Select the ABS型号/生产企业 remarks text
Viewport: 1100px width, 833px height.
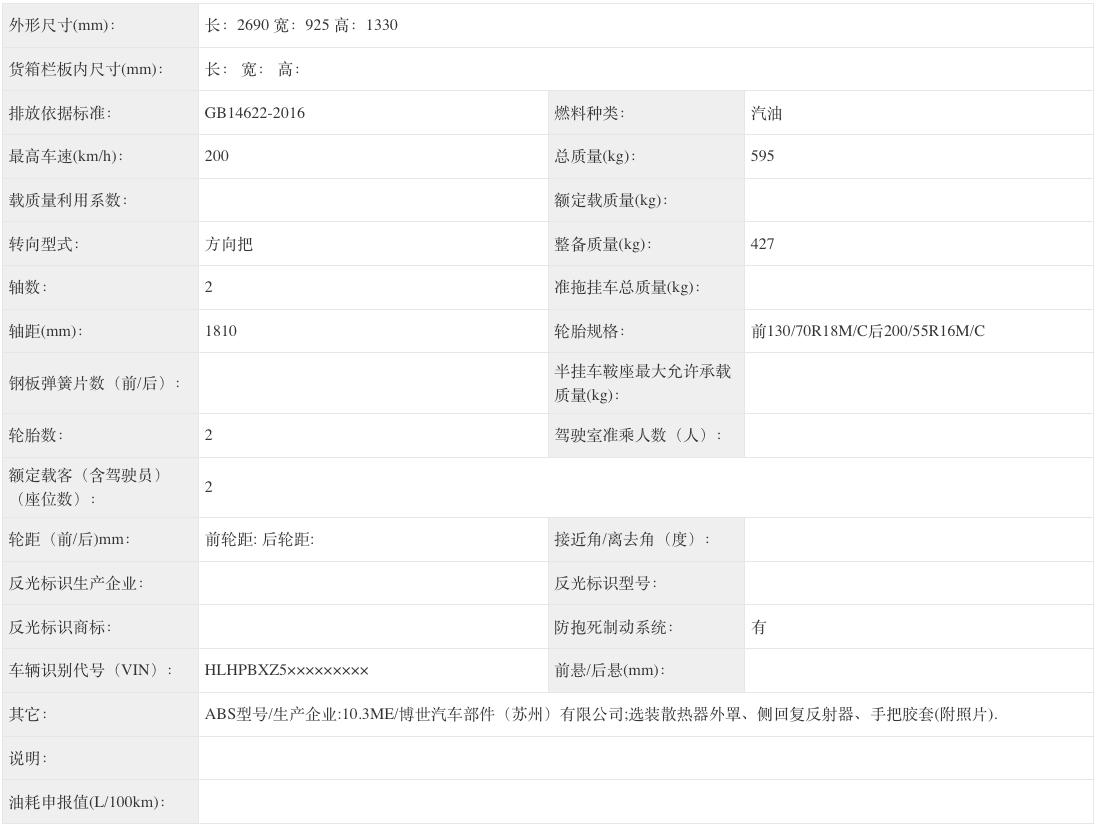point(601,714)
